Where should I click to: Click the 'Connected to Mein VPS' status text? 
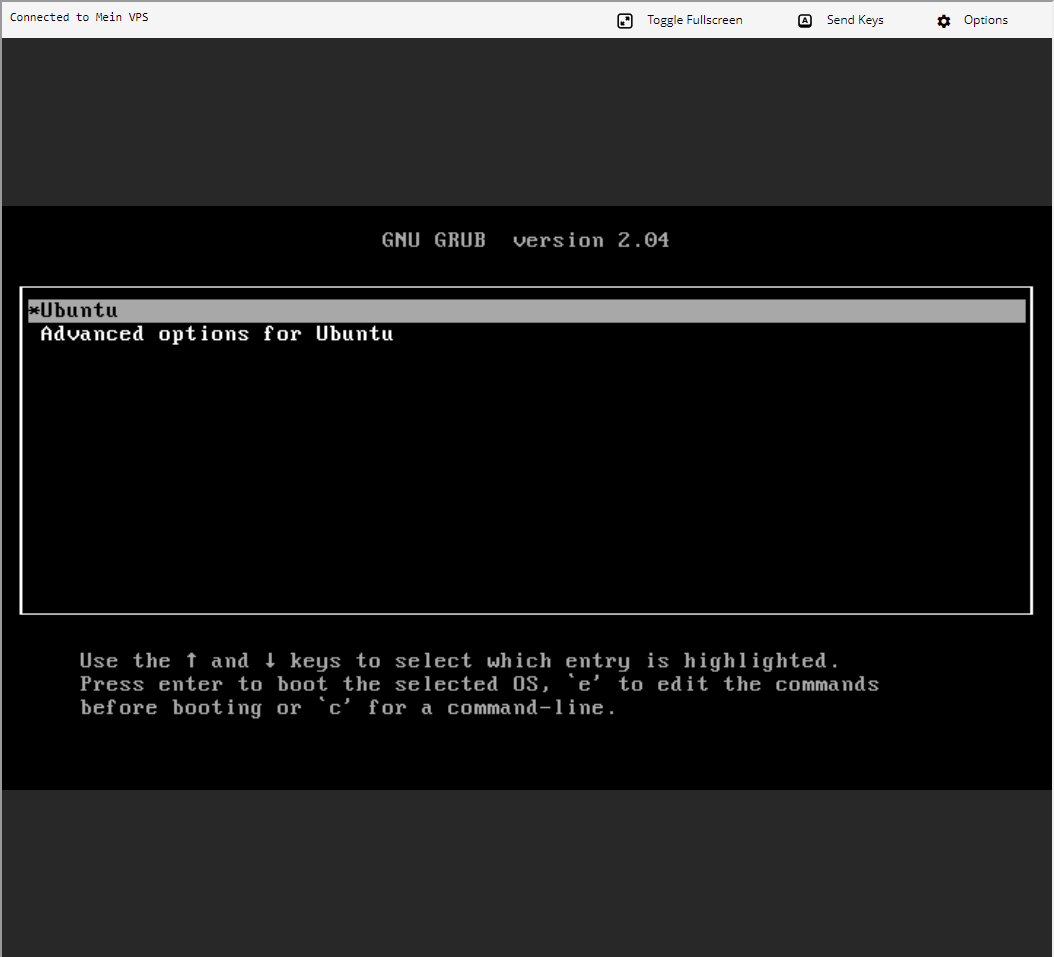(x=79, y=17)
